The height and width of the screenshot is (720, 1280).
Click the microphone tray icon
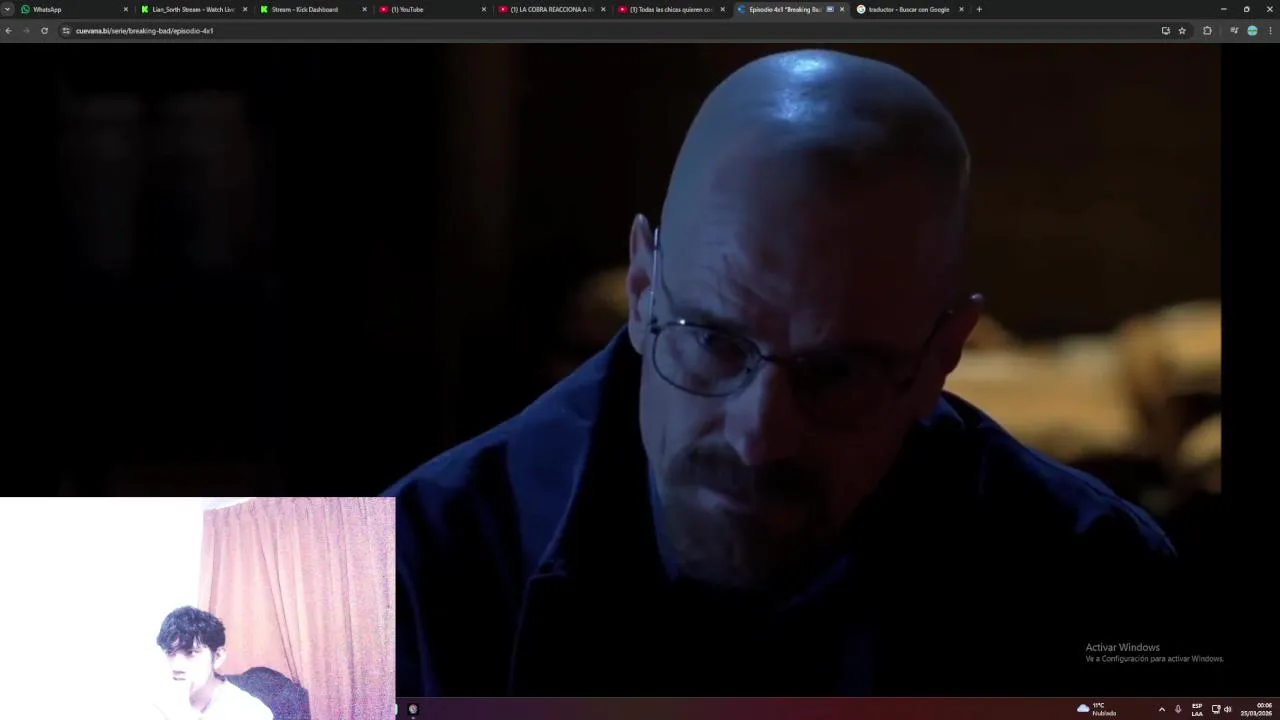point(1178,709)
